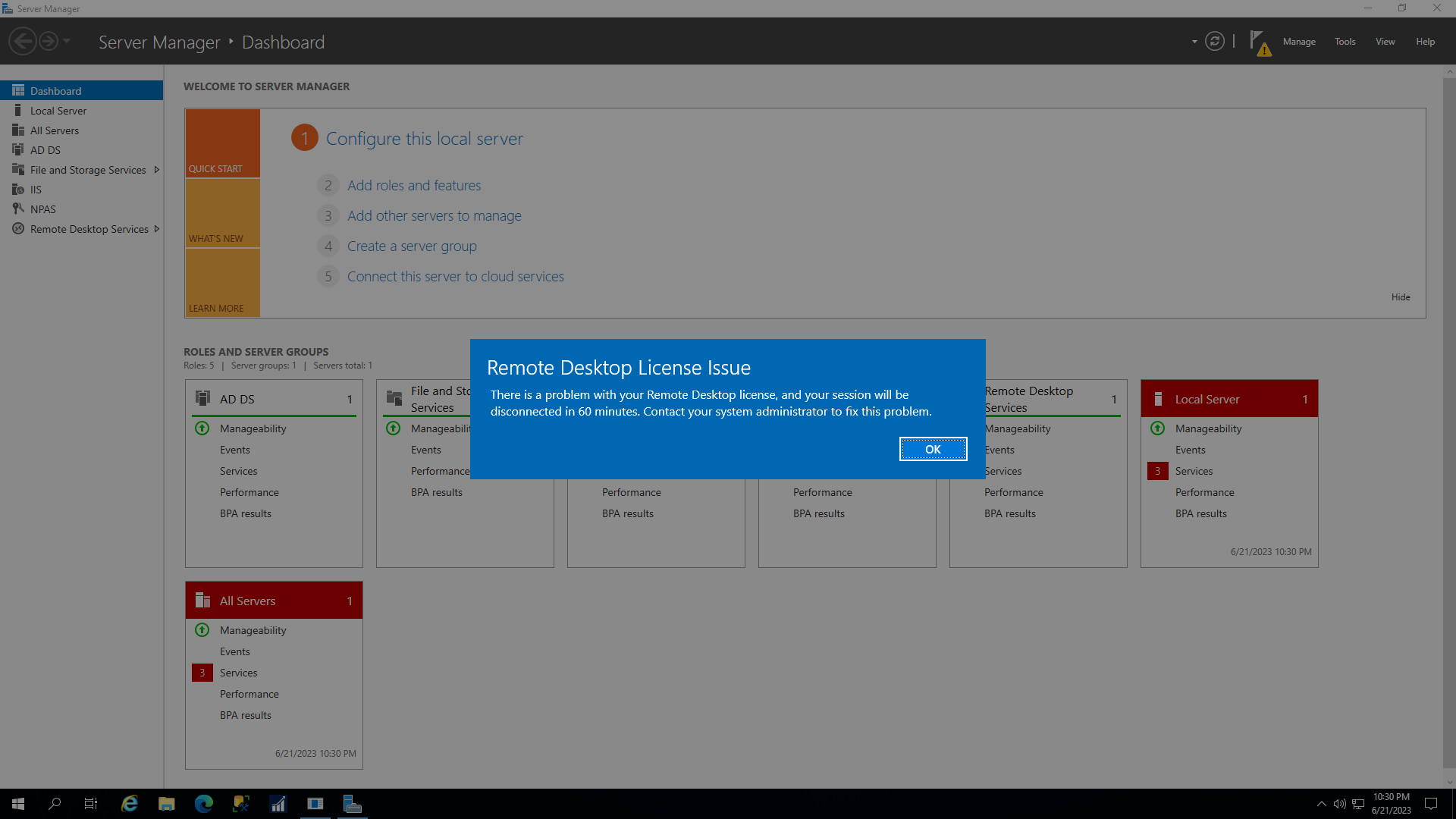Open AD DS from the sidebar
This screenshot has width=1456, height=819.
coord(44,149)
